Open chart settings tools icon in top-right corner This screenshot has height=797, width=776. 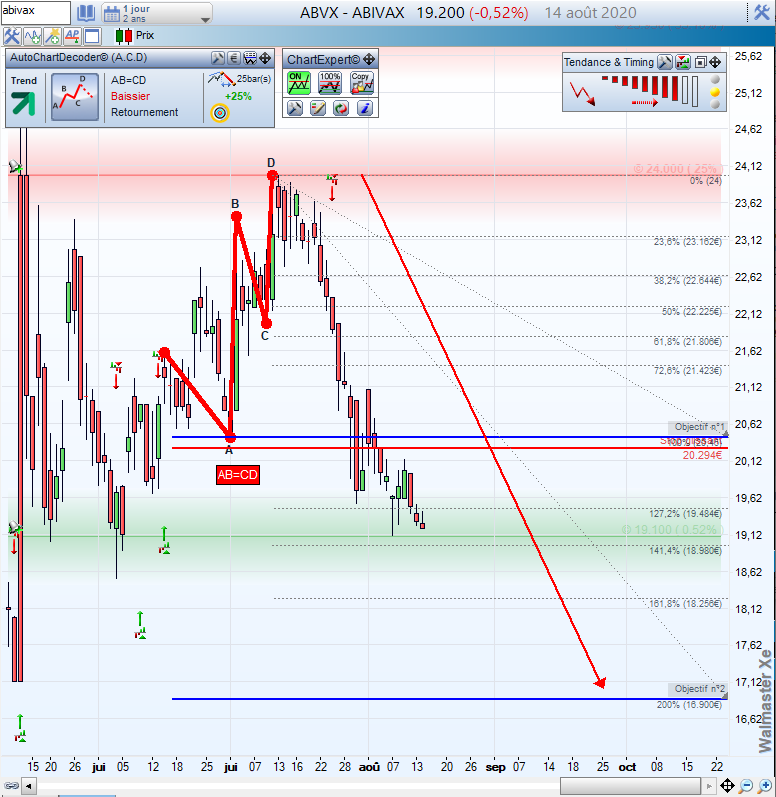762,12
